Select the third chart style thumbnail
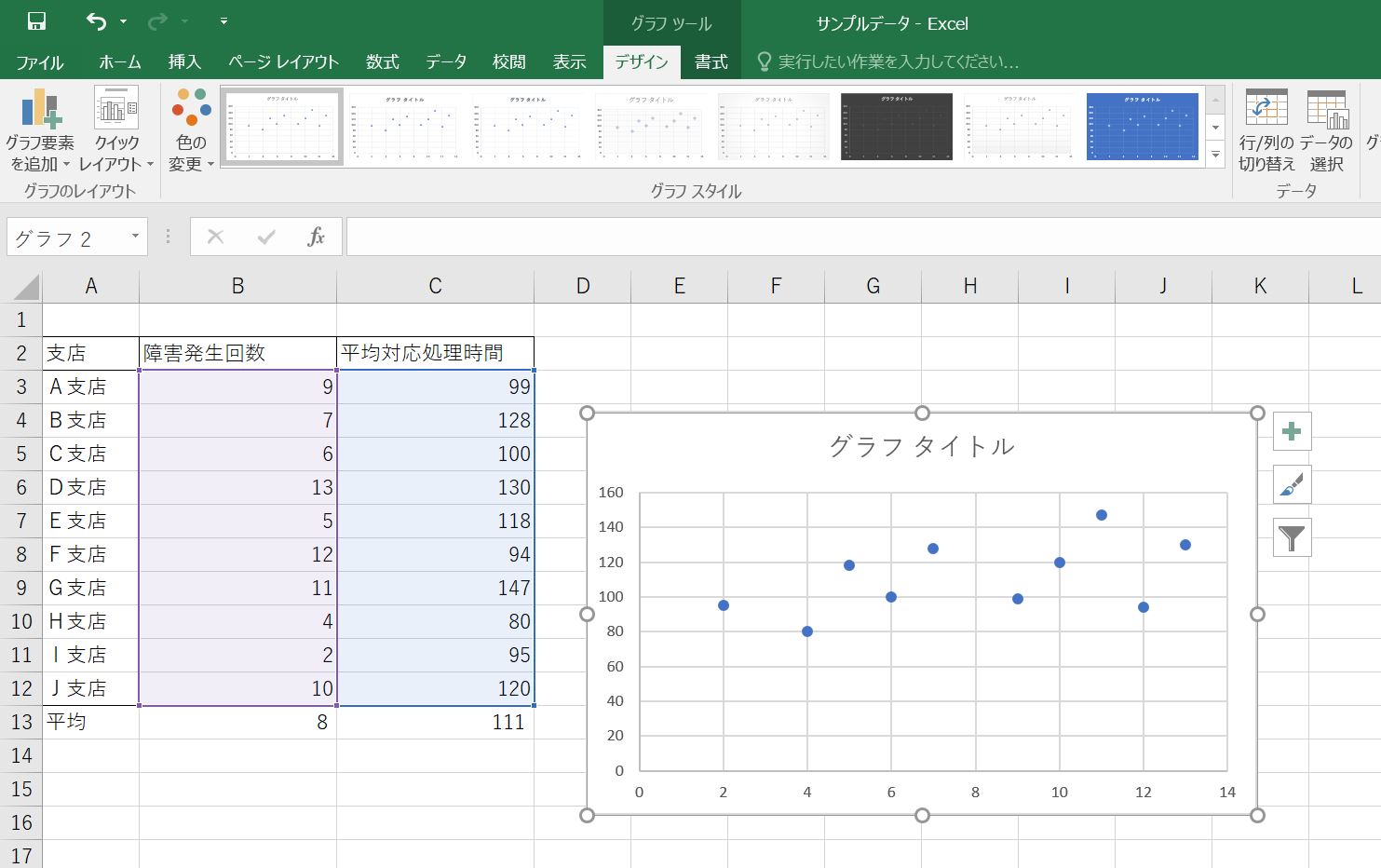The image size is (1381, 868). (x=528, y=127)
